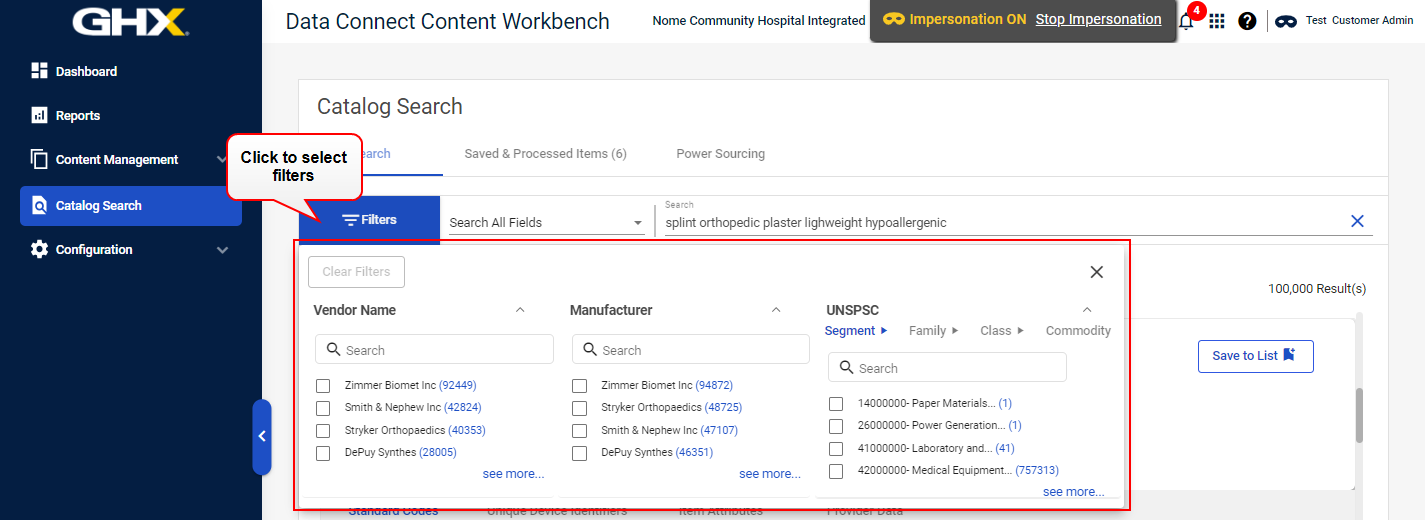Check Zimmer Biomet Inc manufacturer (94872)
Screen dimensions: 1425x520
(x=579, y=386)
